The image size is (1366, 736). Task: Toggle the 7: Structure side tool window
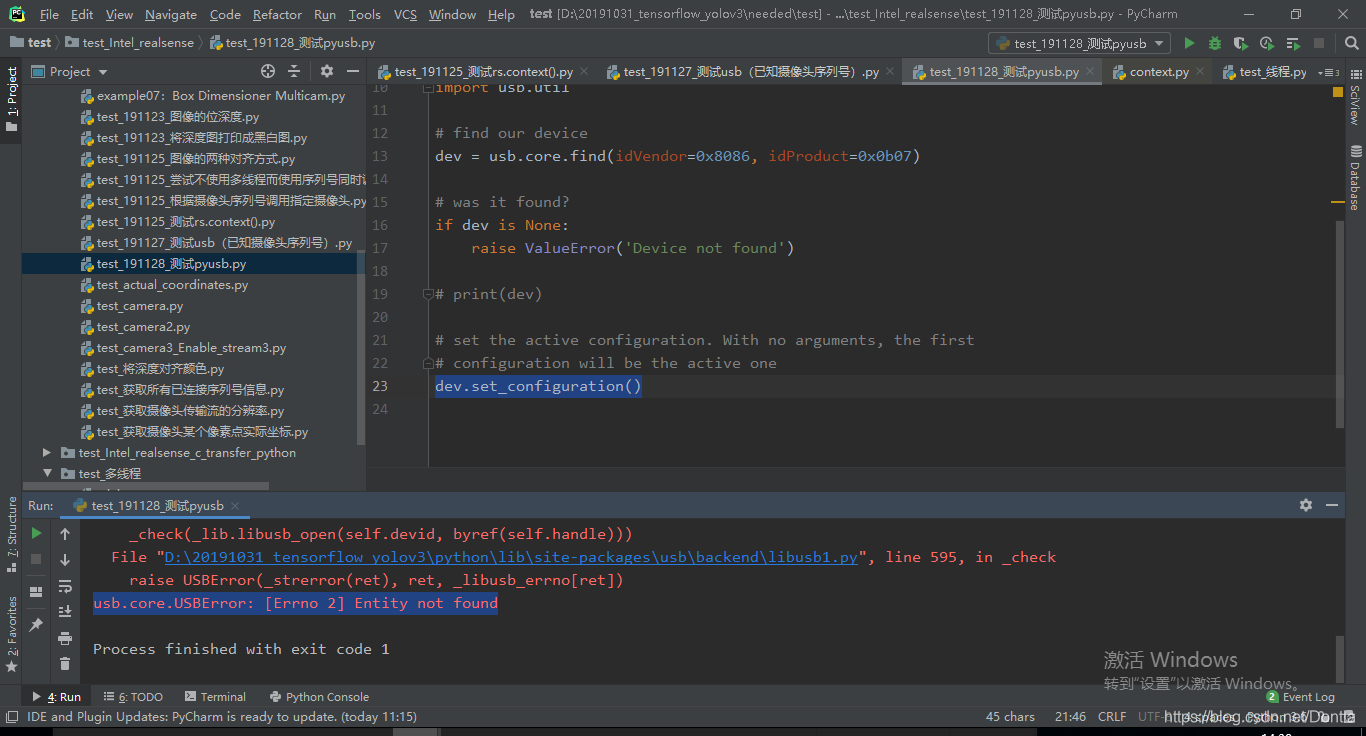tap(12, 534)
